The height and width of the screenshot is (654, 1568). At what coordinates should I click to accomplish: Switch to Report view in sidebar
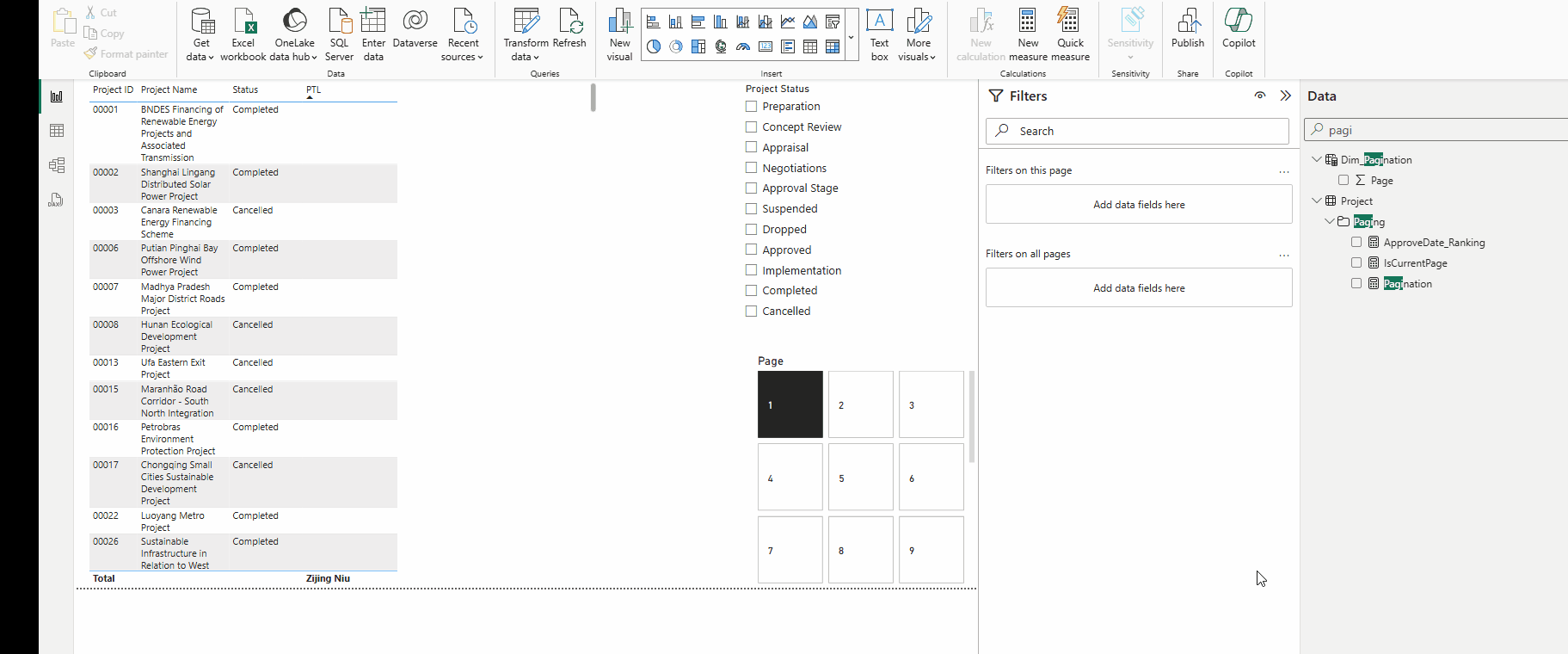pos(57,96)
